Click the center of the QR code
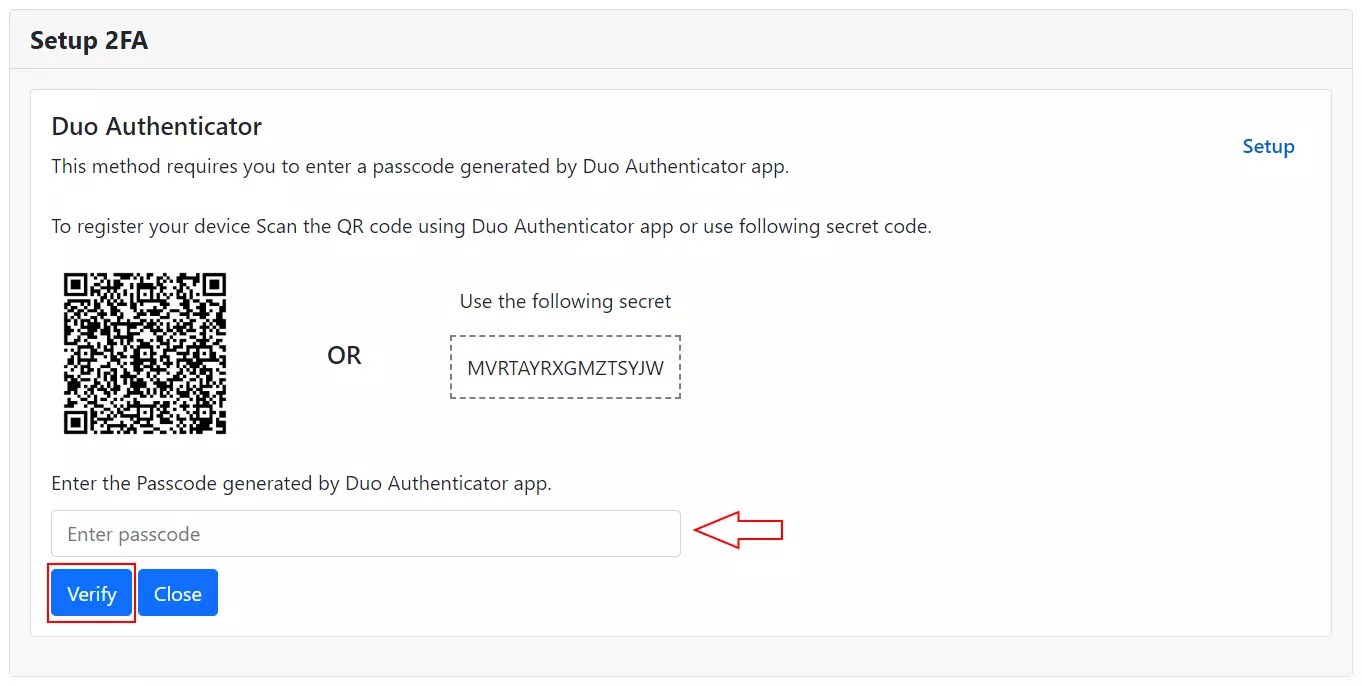This screenshot has height=686, width=1362. (x=144, y=353)
